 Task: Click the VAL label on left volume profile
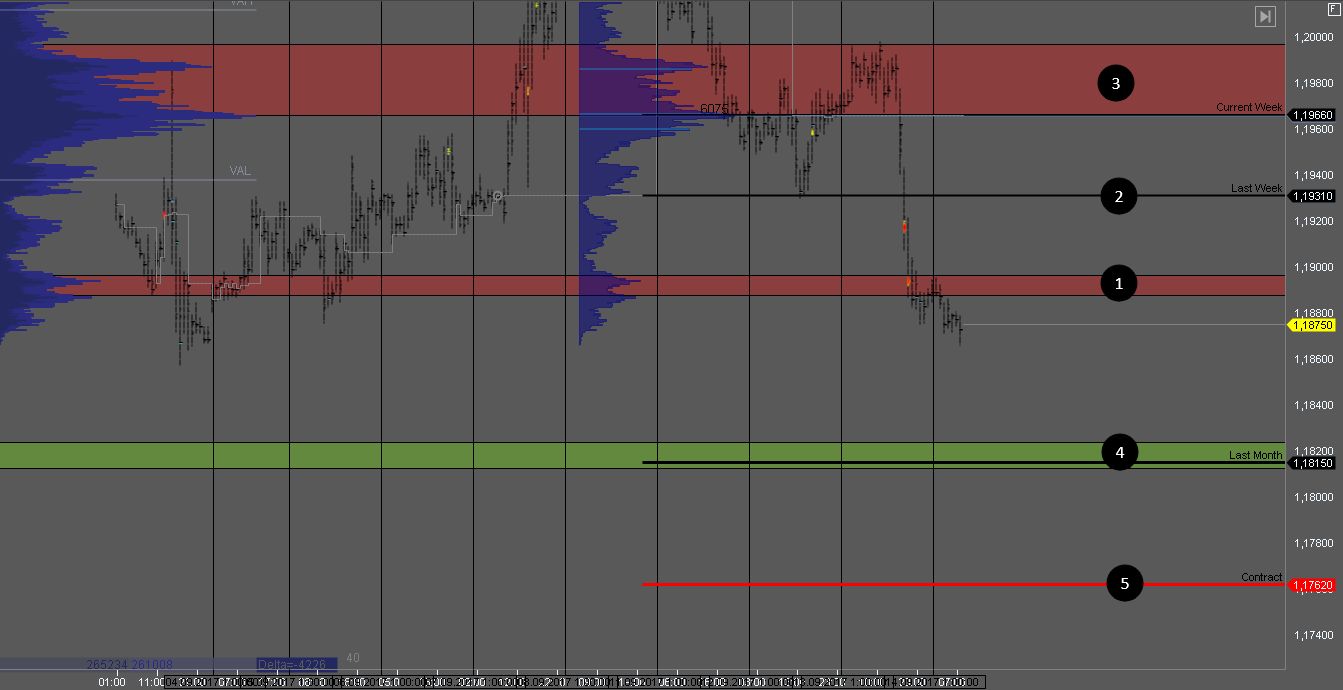point(240,171)
